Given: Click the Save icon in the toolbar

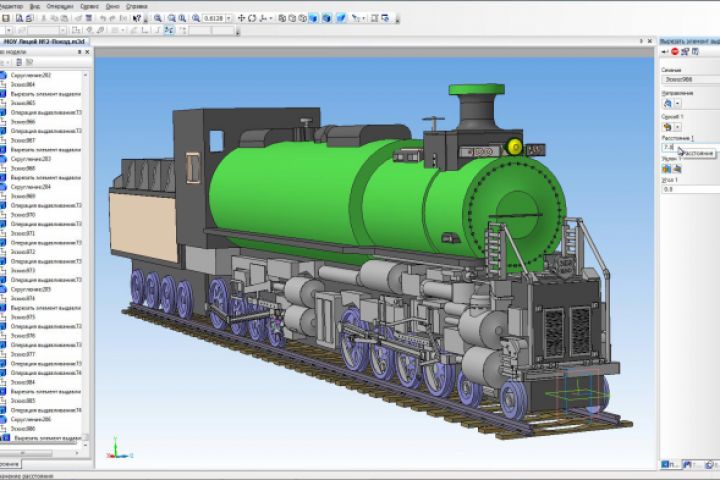Looking at the screenshot, I should tap(6, 18).
